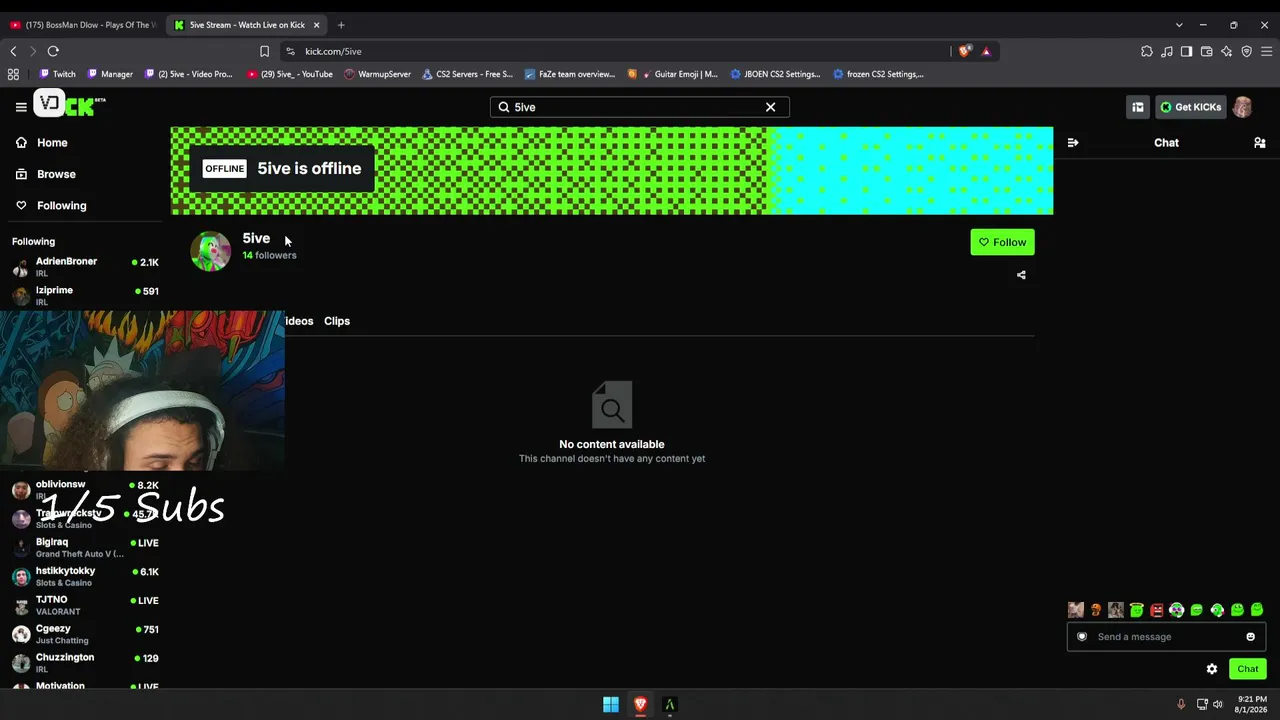Click the search field containing 5ive
The image size is (1280, 720).
tap(639, 107)
